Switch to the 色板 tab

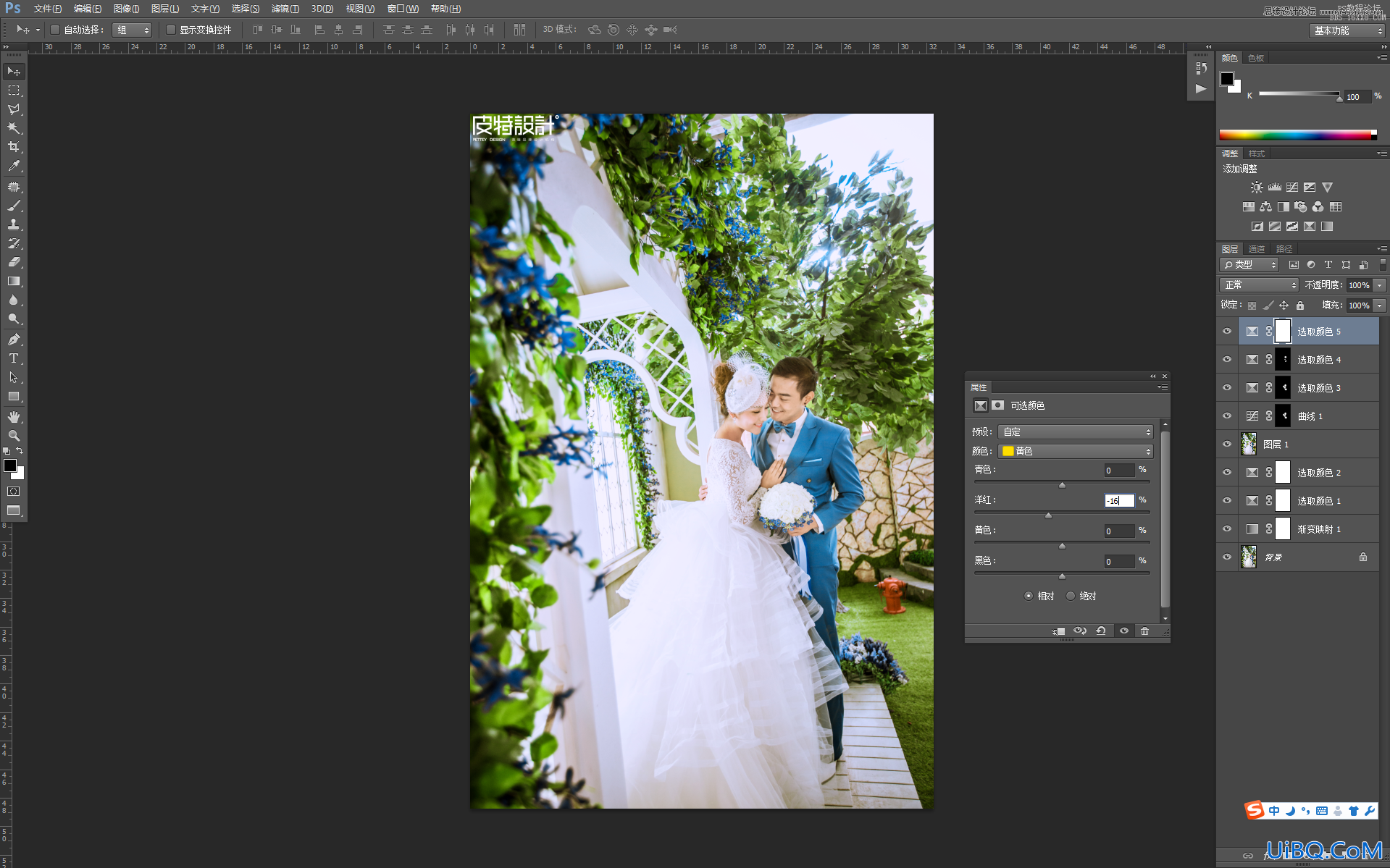tap(1256, 58)
